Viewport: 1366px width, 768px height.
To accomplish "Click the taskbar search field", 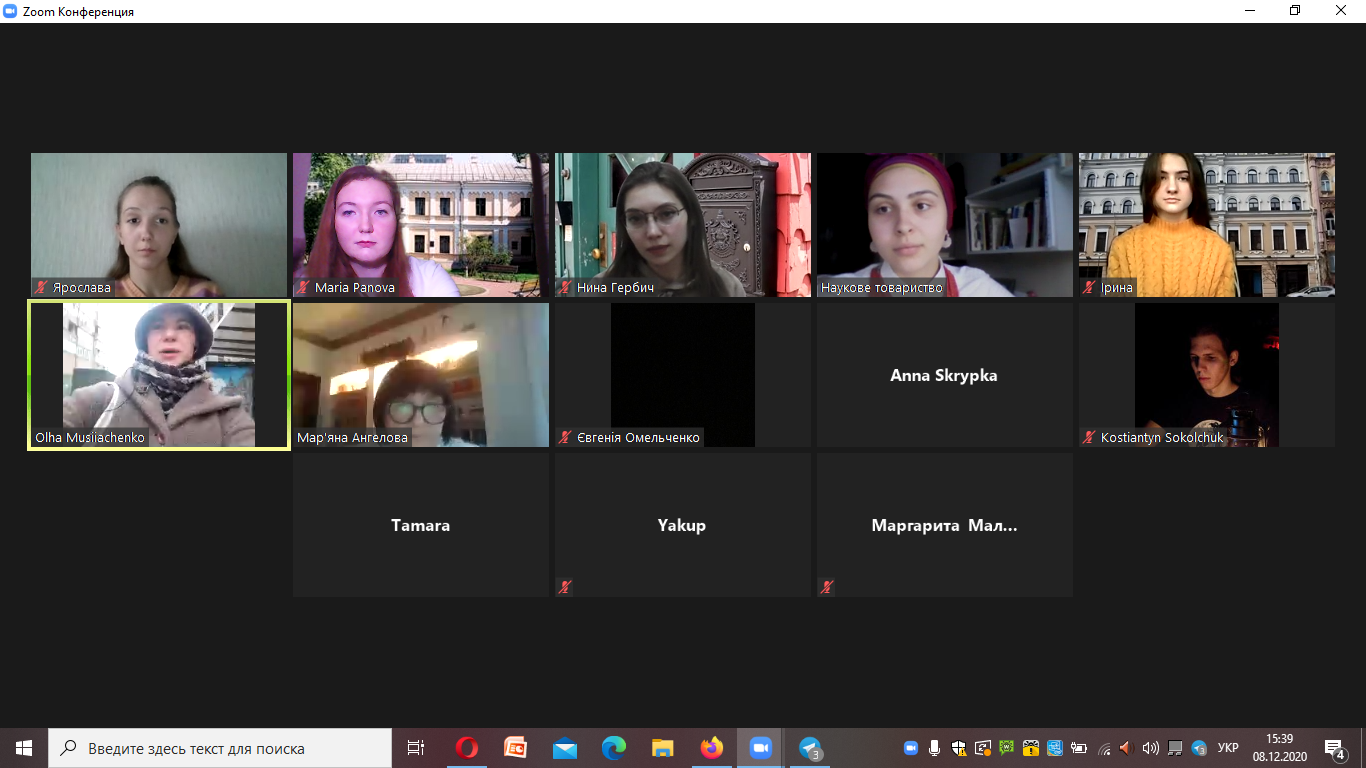I will (x=220, y=748).
